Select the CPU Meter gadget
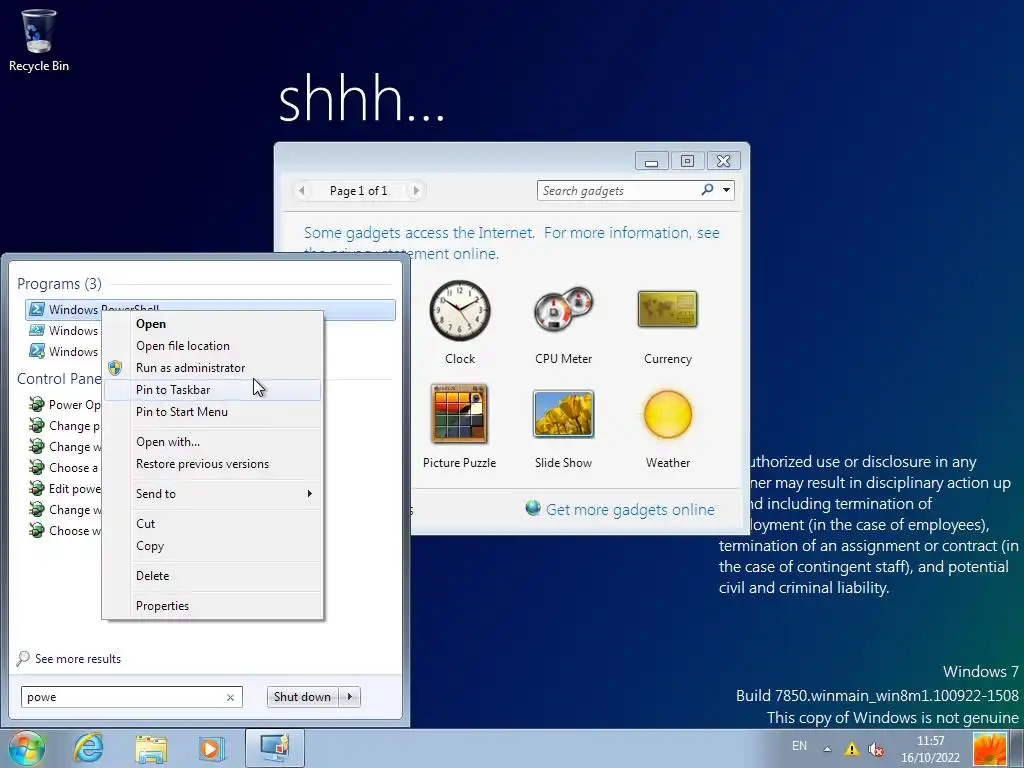Screen dimensions: 1024x768 click(x=563, y=323)
